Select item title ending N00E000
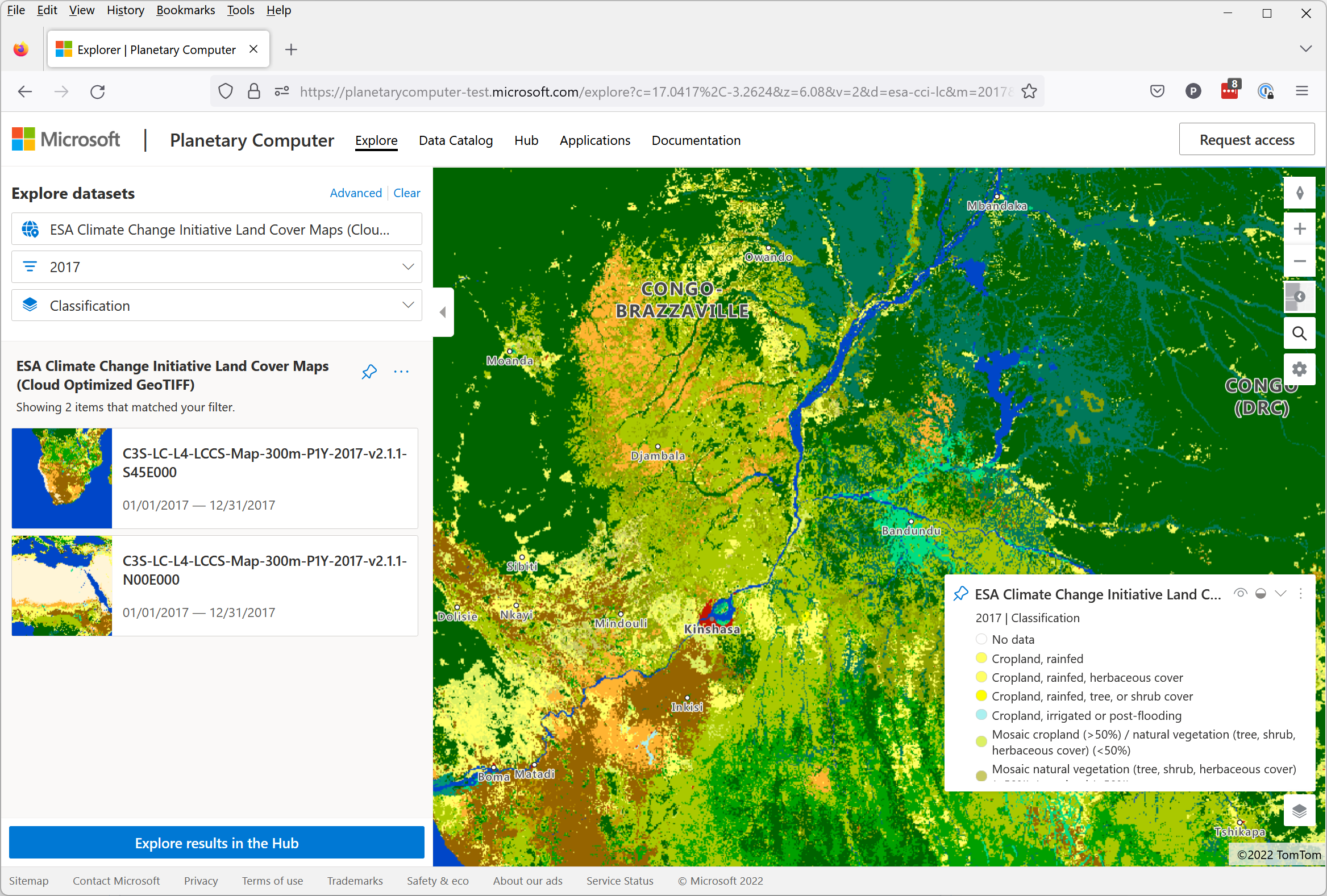1327x896 pixels. coord(264,570)
